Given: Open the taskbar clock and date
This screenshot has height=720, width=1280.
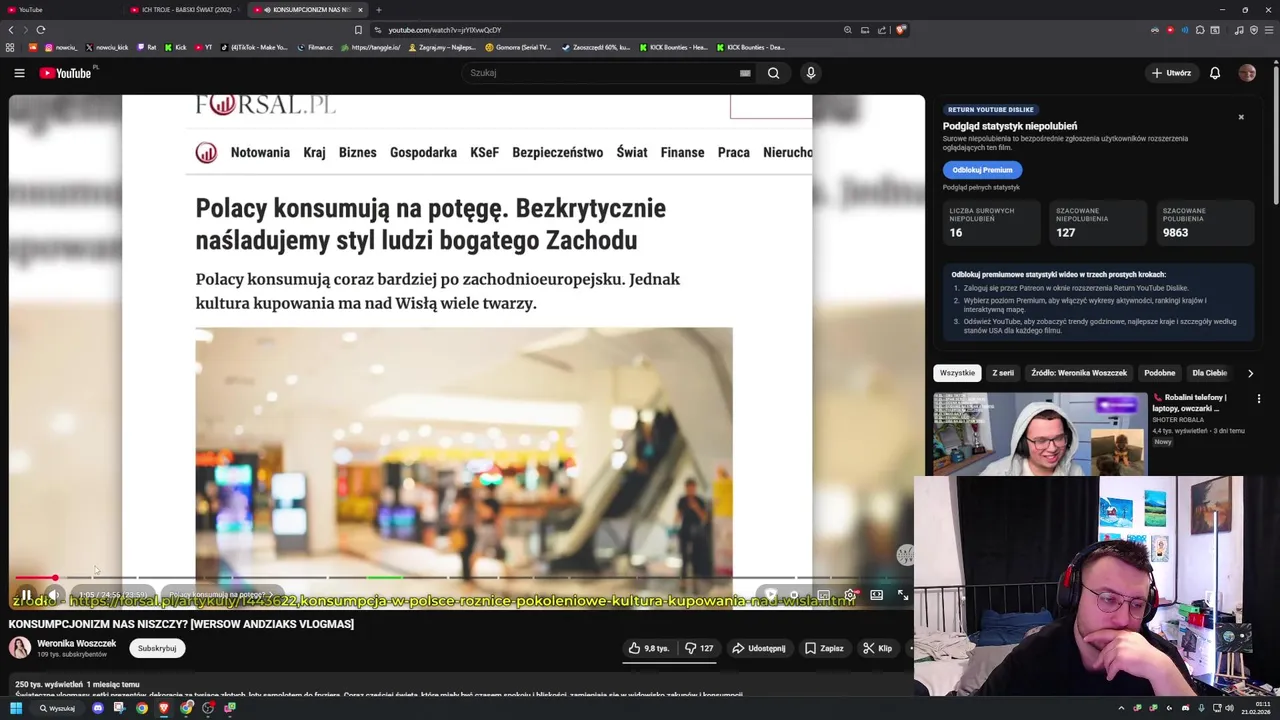Looking at the screenshot, I should [1256, 708].
